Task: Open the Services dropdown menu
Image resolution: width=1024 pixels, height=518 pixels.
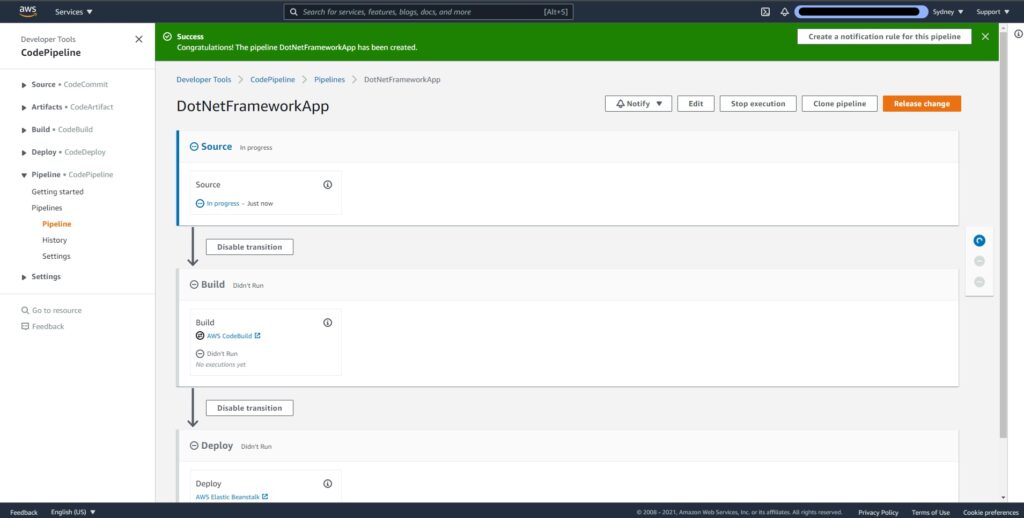Action: click(x=74, y=12)
